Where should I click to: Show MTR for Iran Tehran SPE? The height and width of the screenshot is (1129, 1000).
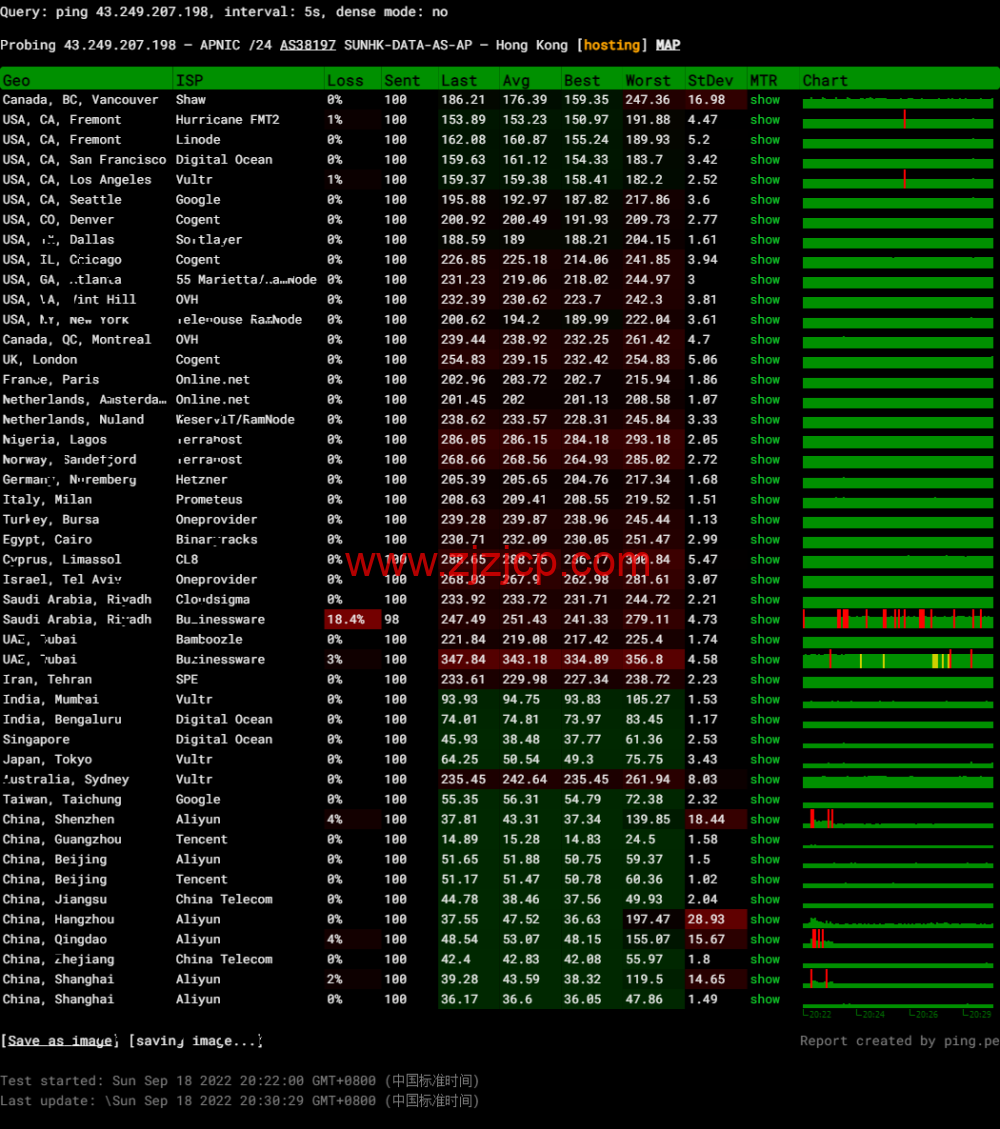click(x=765, y=680)
